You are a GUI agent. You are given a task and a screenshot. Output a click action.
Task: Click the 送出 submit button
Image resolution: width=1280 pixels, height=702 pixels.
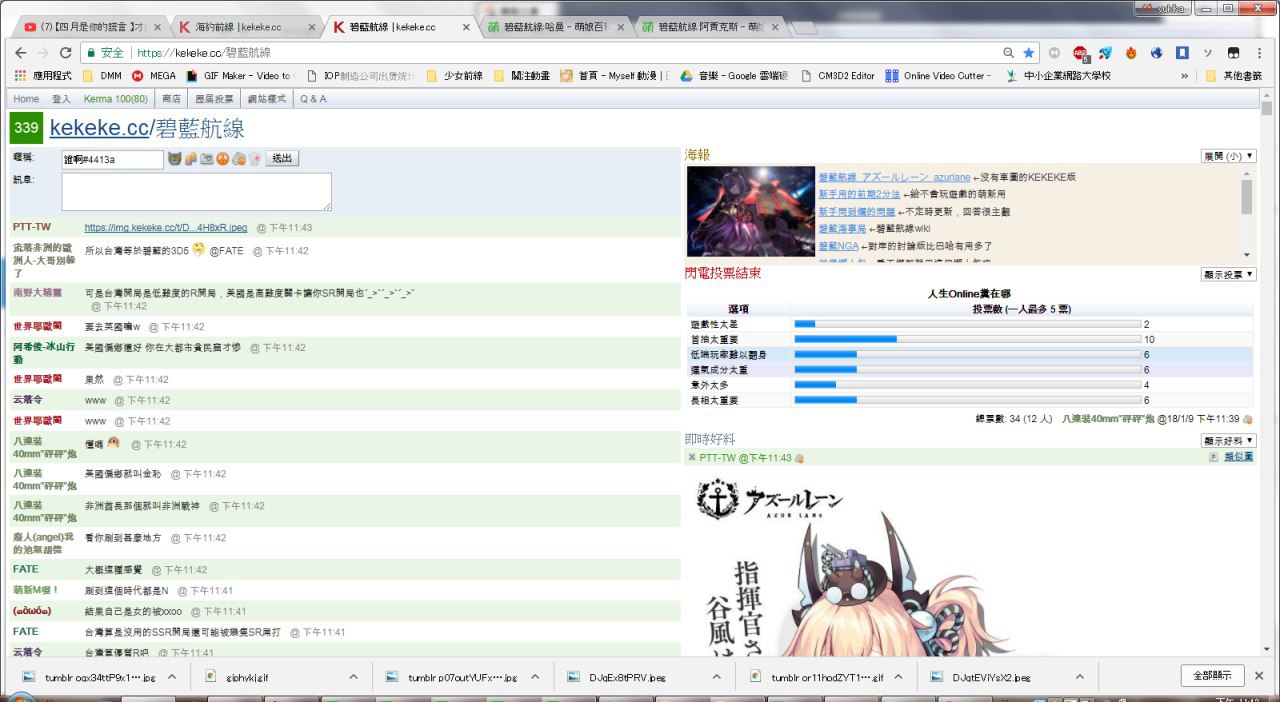tap(284, 159)
